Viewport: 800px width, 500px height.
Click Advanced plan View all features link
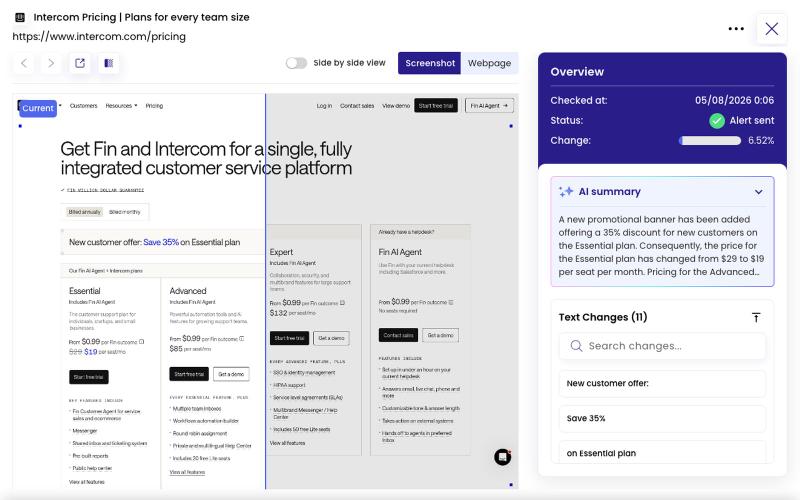187,472
